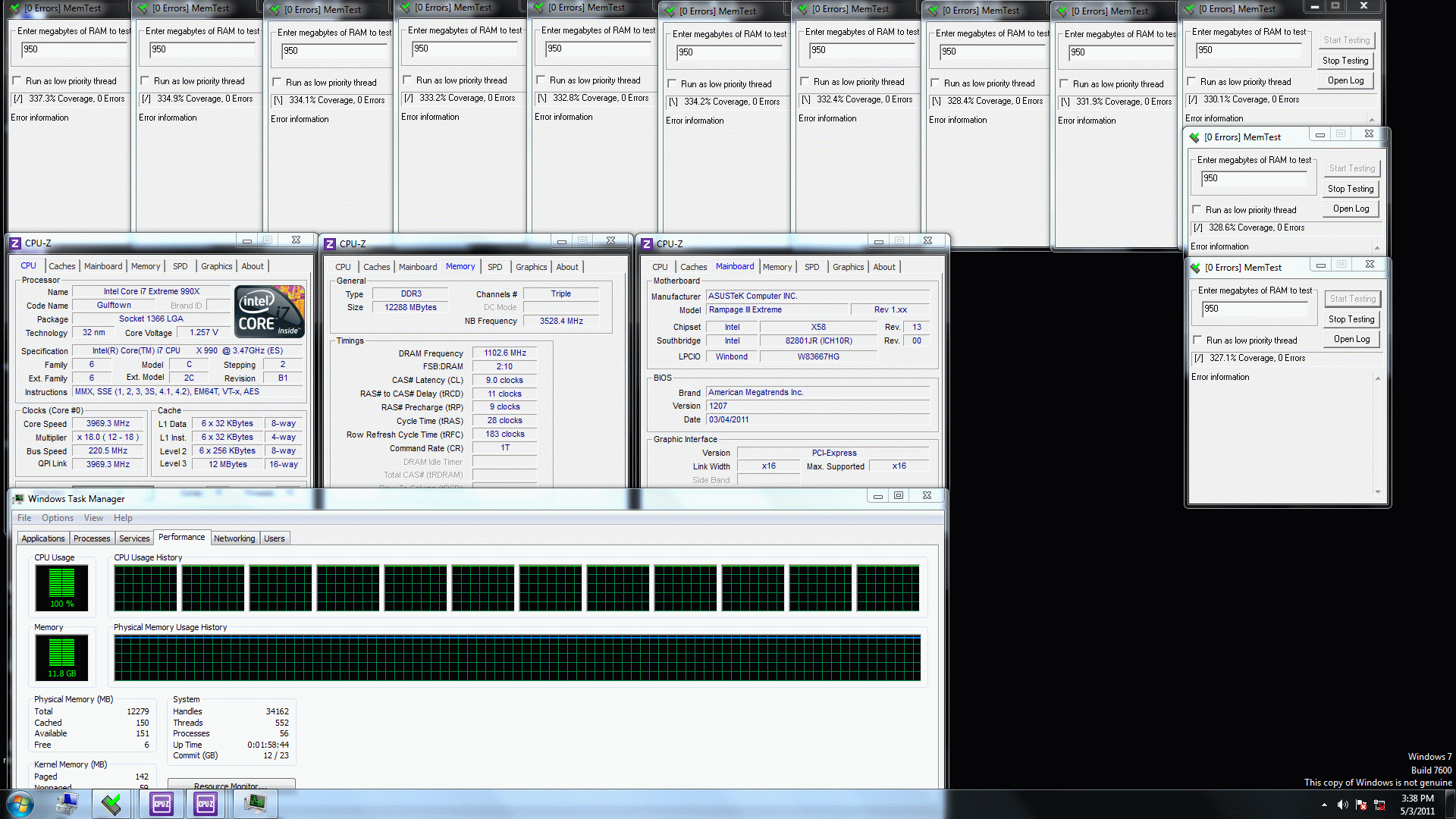Switch to Task Manager Processes tab

pyautogui.click(x=92, y=538)
